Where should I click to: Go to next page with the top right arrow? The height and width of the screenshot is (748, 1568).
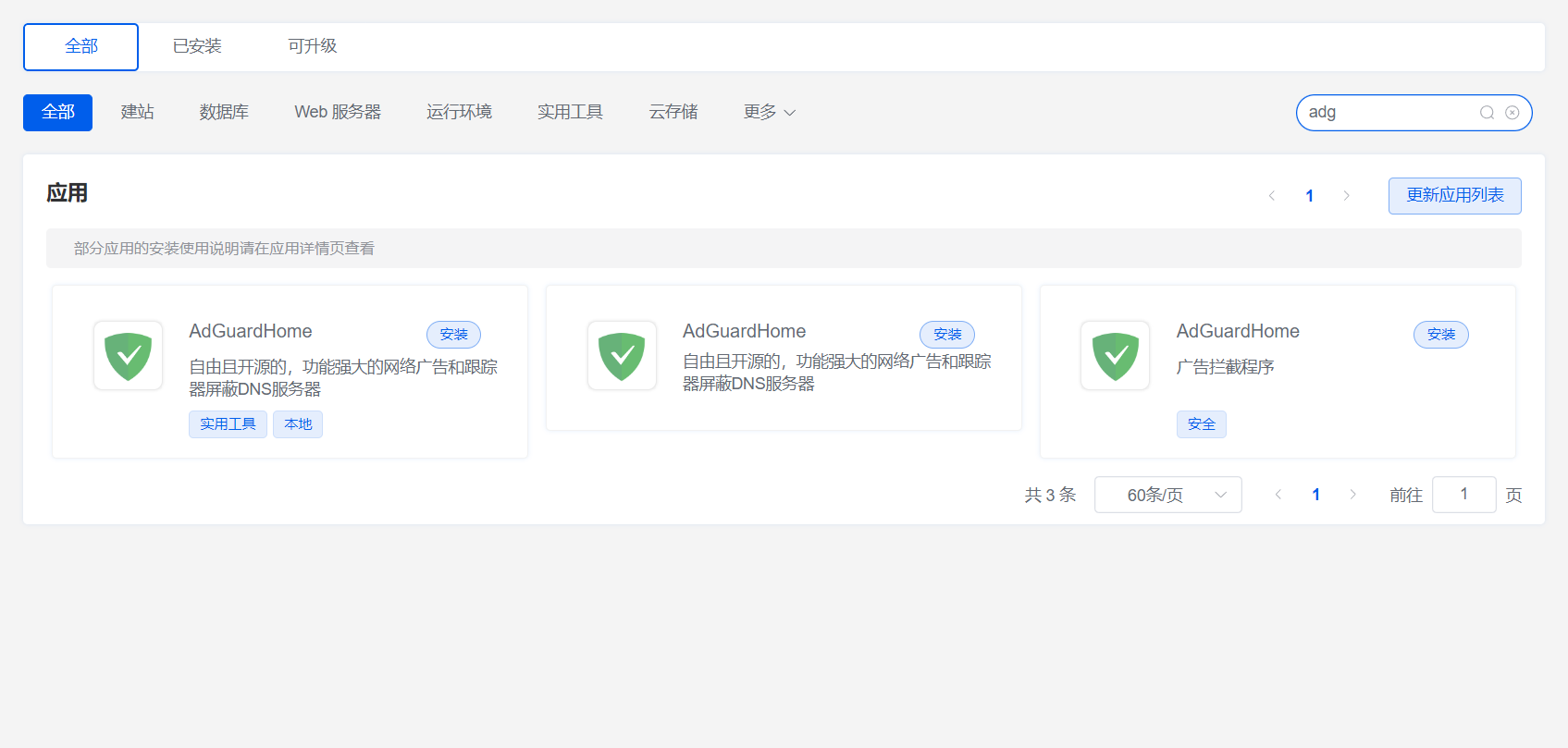(x=1346, y=196)
